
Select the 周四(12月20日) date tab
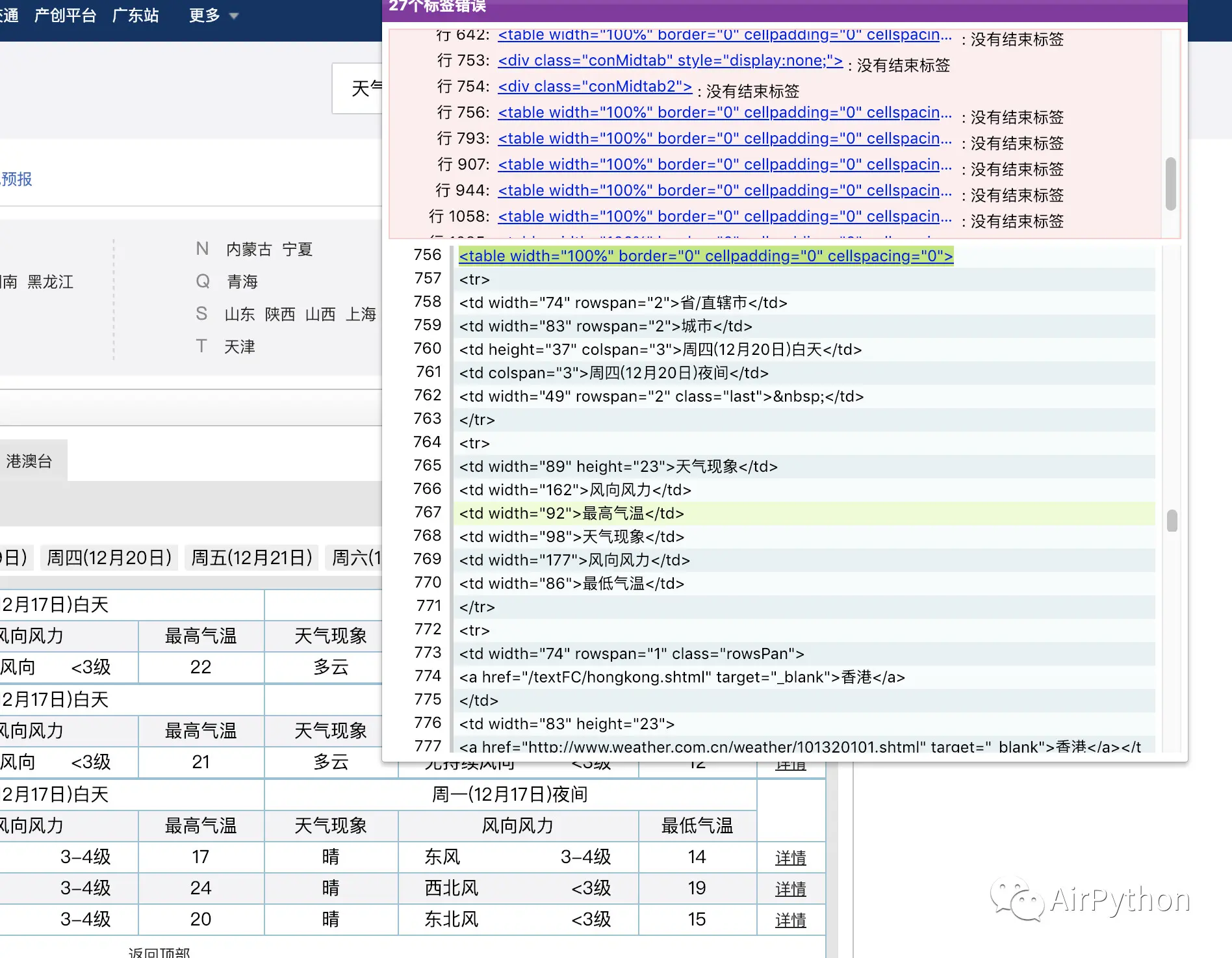109,558
